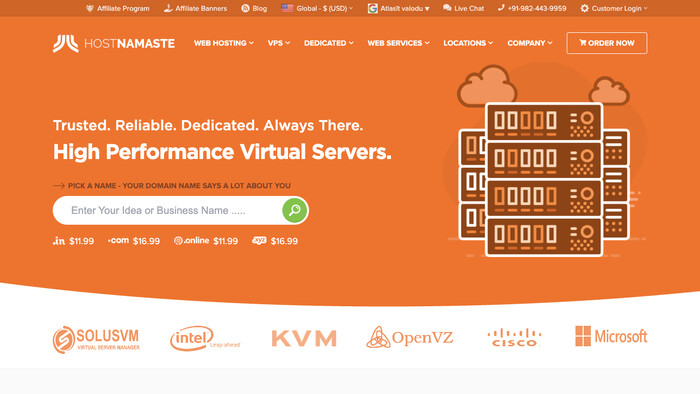Click the 'High Performance Virtual Servers.' heading

pyautogui.click(x=222, y=152)
